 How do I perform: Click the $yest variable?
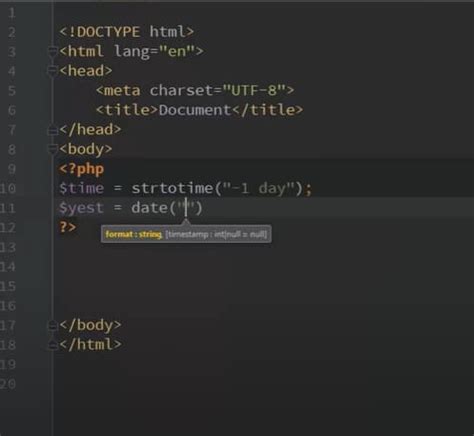(x=81, y=208)
